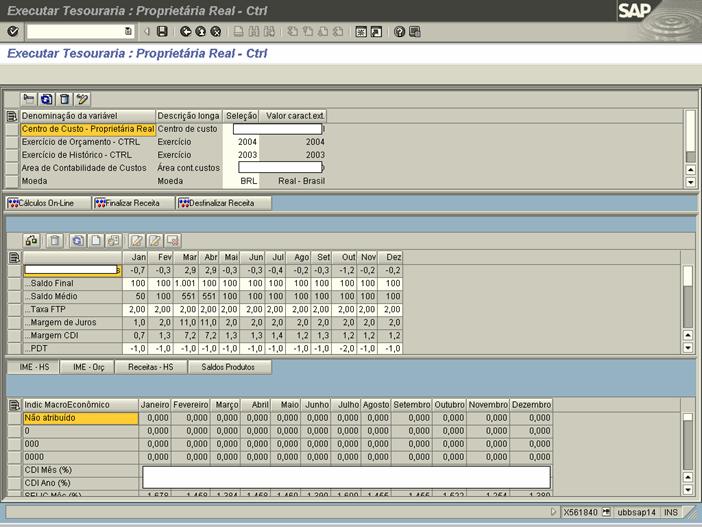Click the status bar expand triangle
Image resolution: width=702 pixels, height=527 pixels.
553,512
